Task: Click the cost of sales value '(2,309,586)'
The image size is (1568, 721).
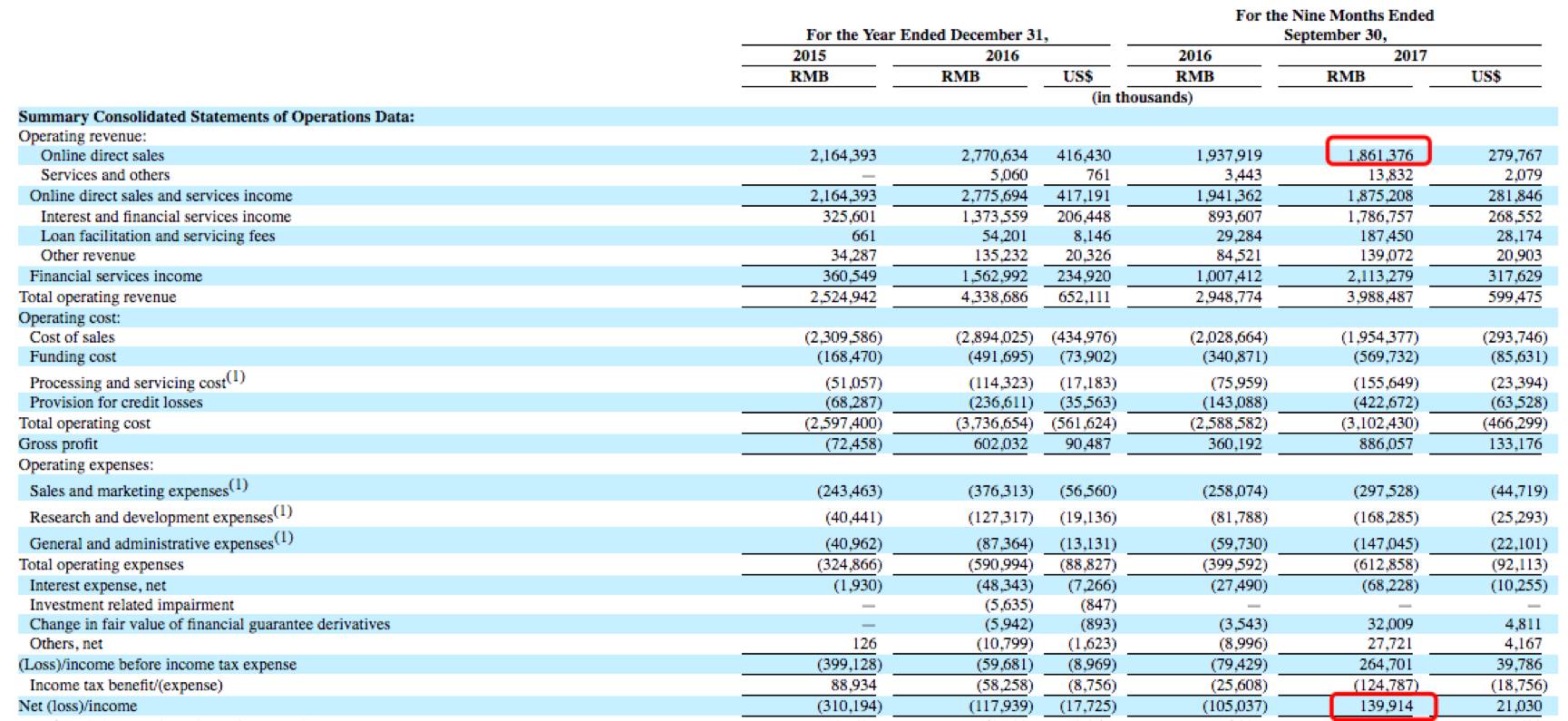Action: pos(843,337)
